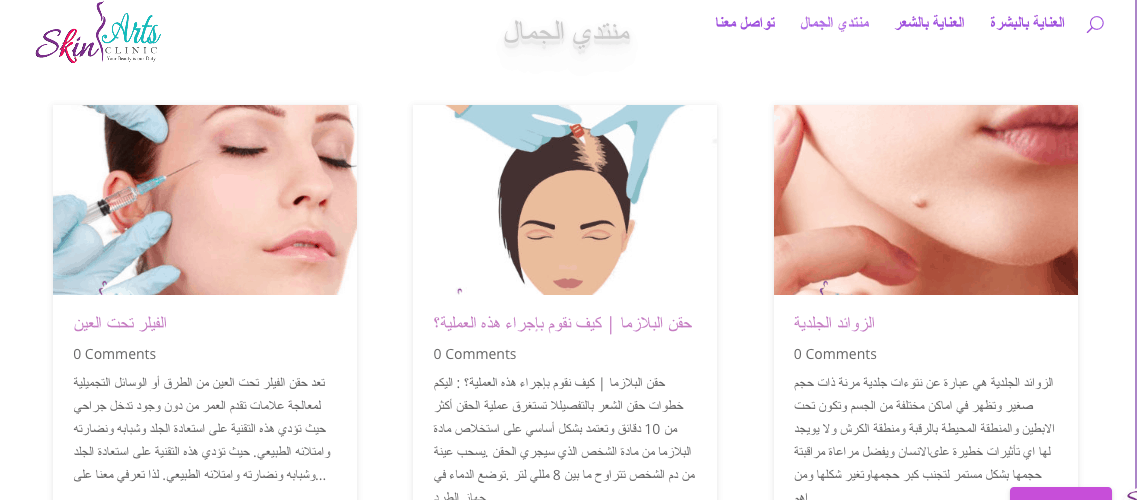Click the excerpt text of الزوائد الجلدية post
Image resolution: width=1137 pixels, height=500 pixels.
(x=923, y=439)
